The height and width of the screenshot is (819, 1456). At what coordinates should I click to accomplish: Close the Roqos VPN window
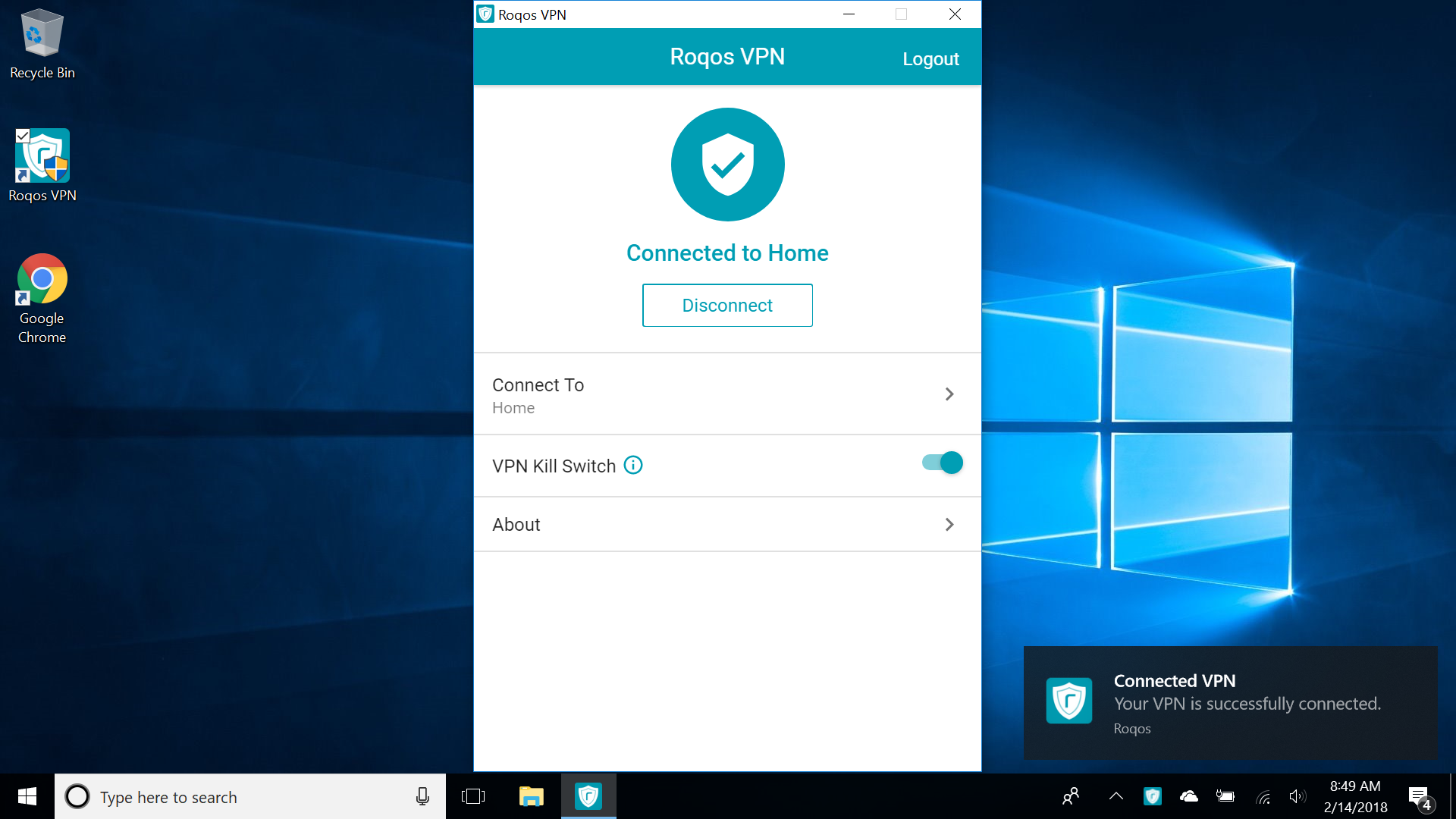[x=955, y=14]
